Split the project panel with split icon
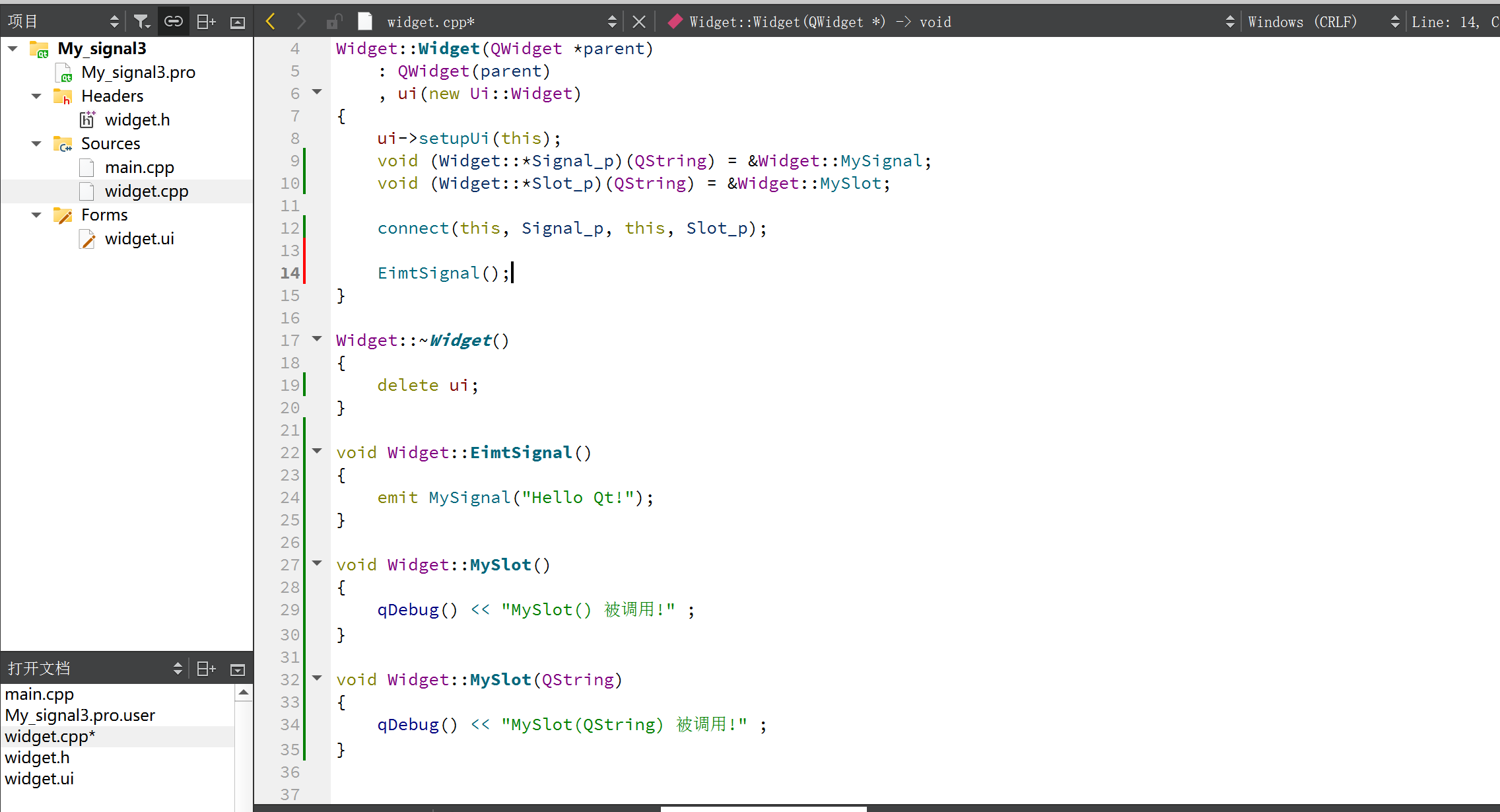Screen dimensions: 1500x812 [206, 22]
